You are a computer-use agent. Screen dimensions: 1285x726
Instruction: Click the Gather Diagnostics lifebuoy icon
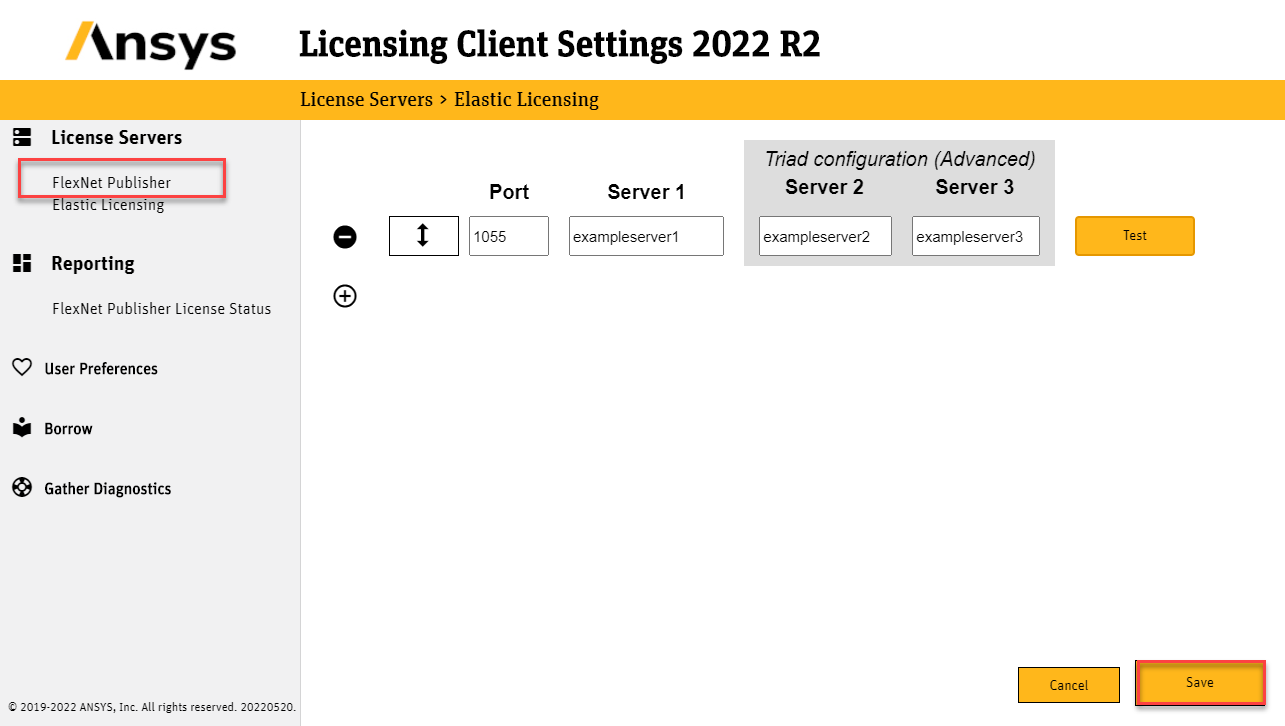[x=22, y=488]
